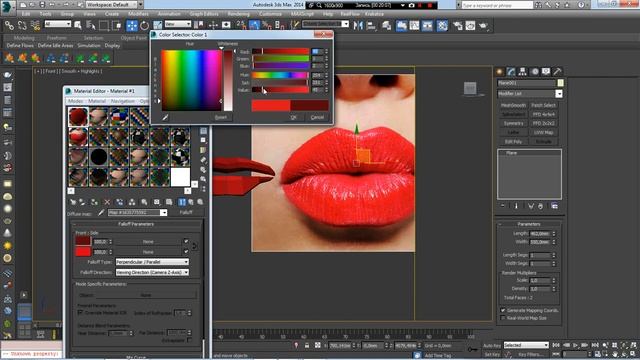Open the Hierarchy command panel tab
The width and height of the screenshot is (640, 360).
522,71
